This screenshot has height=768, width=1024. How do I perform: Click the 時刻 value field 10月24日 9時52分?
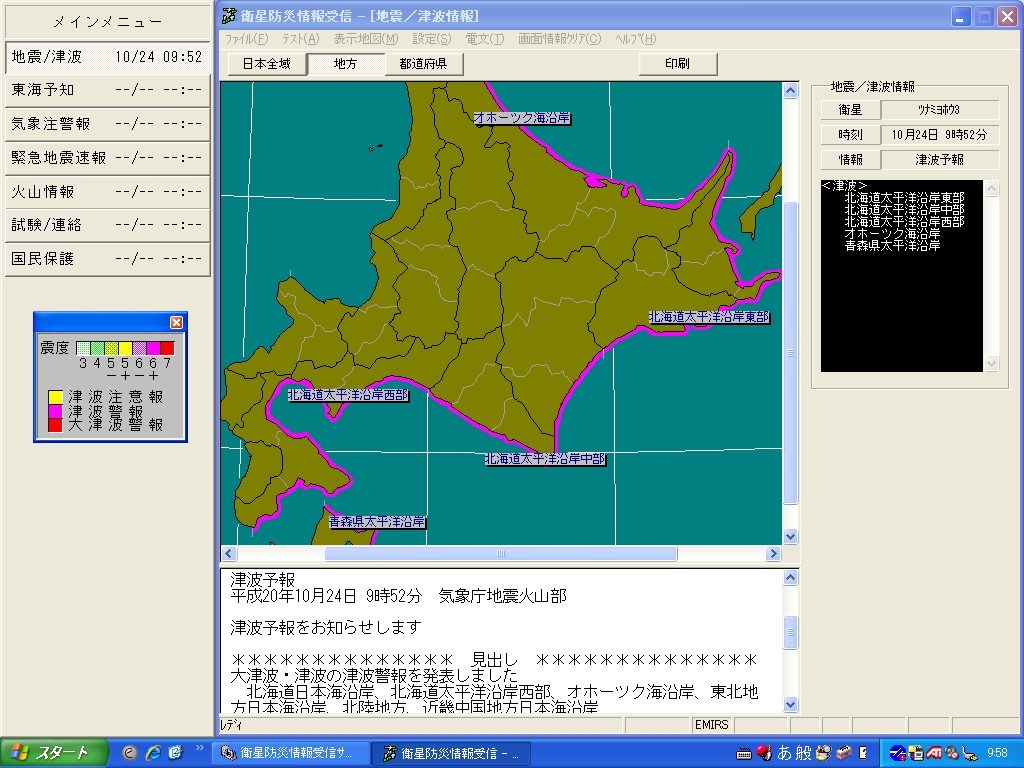click(x=939, y=135)
